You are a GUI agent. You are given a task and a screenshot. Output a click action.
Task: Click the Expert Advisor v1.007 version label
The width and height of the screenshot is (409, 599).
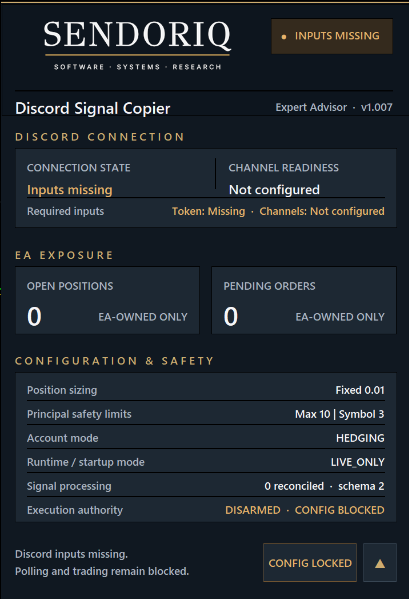coord(334,107)
